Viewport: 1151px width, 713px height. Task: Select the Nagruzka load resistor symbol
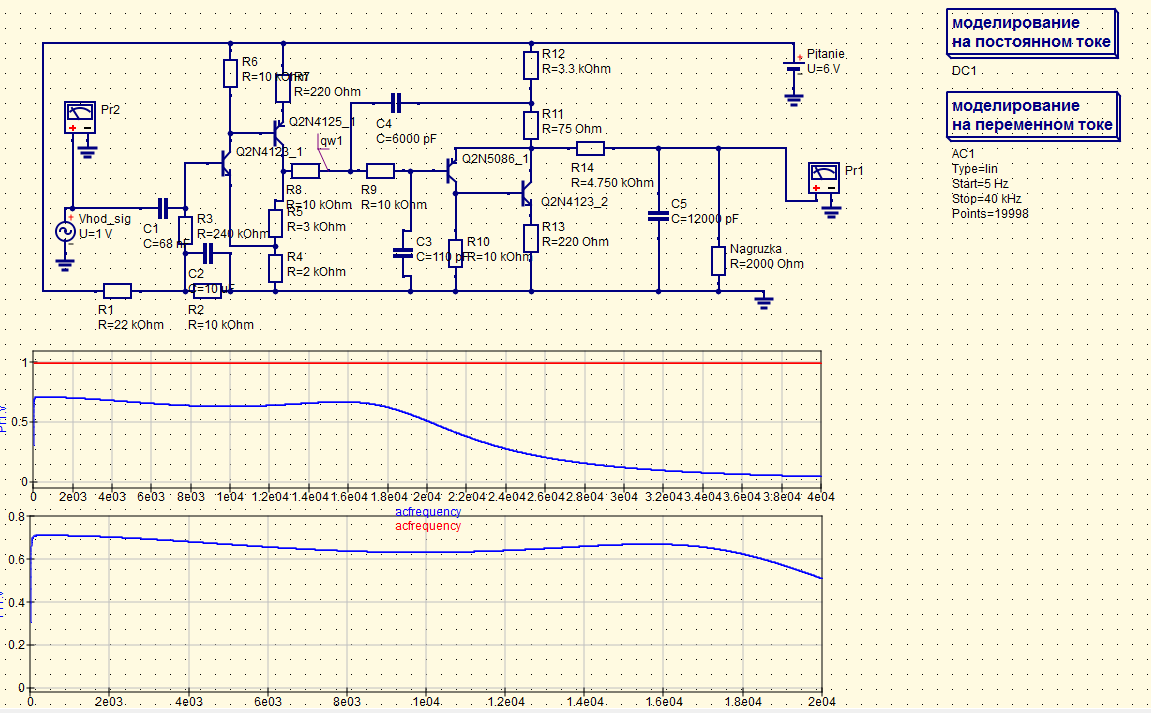[x=718, y=260]
